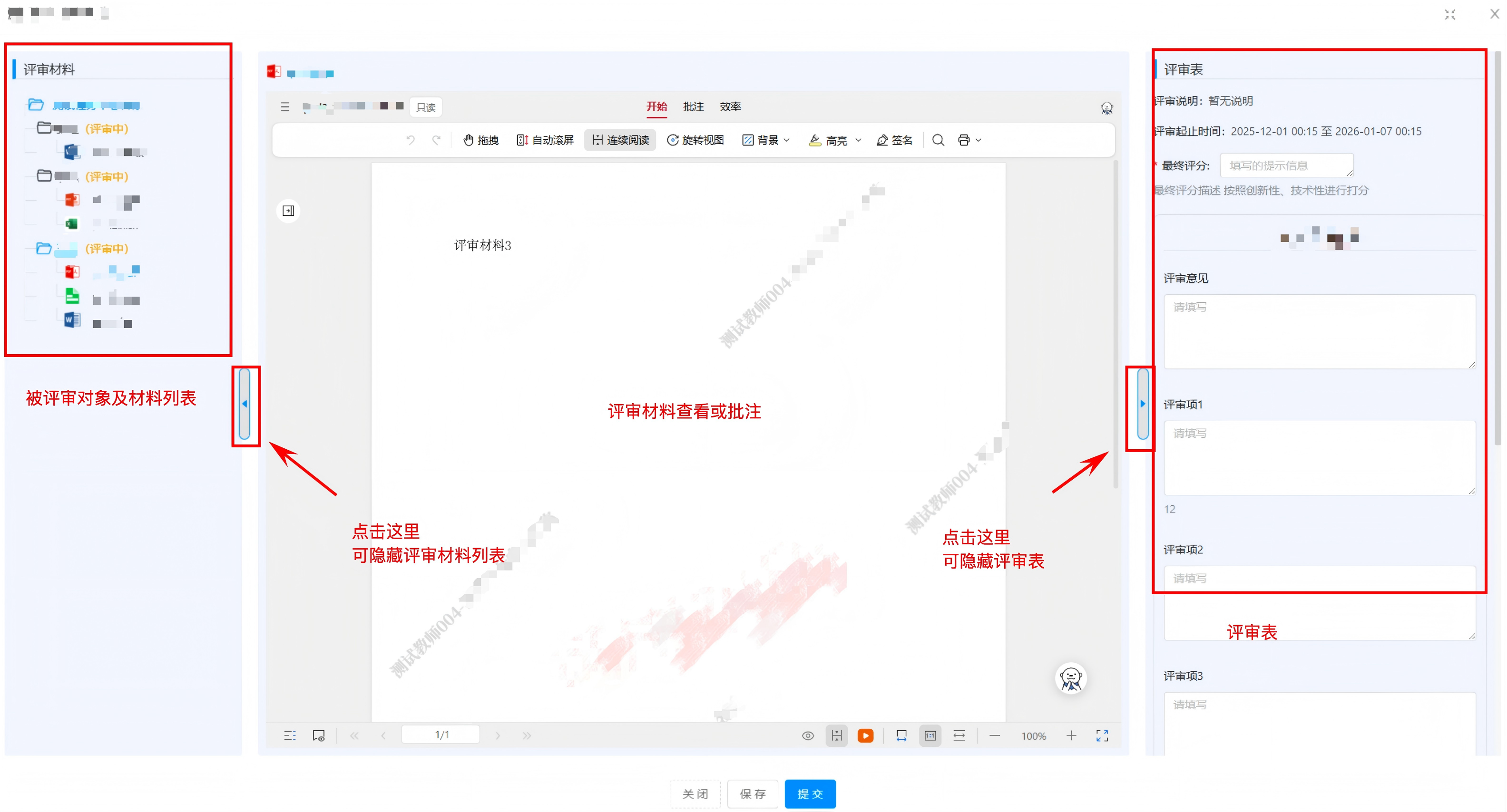Select the 拖拽 drag hand tool
This screenshot has width=1507, height=812.
[481, 140]
